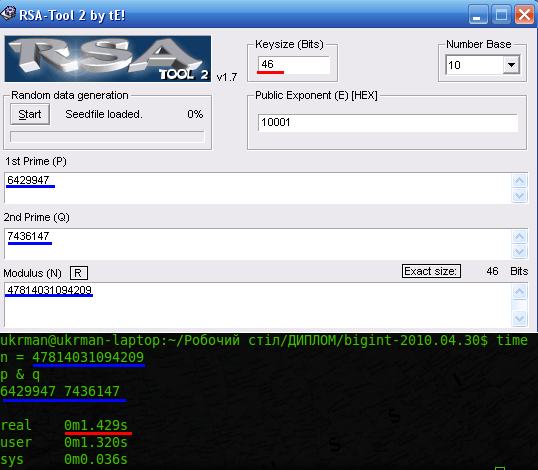The height and width of the screenshot is (470, 538).
Task: Click scroll down arrow of 2nd Prime box
Action: pyautogui.click(x=519, y=251)
